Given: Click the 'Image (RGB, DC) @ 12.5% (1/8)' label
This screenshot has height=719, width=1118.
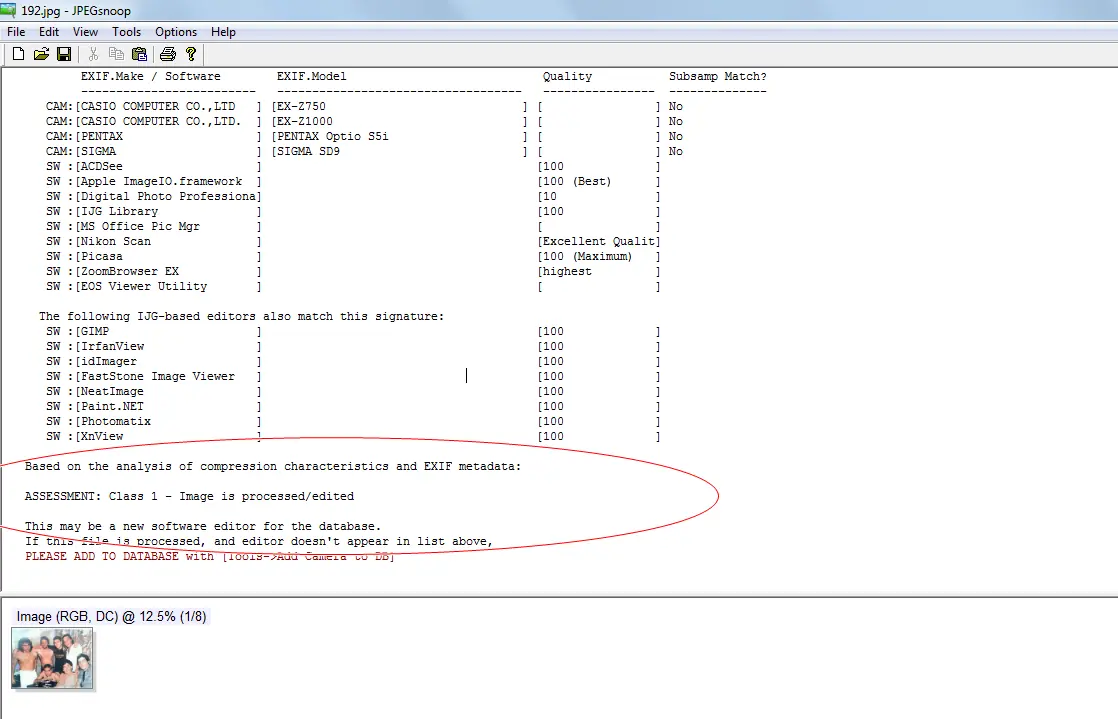Looking at the screenshot, I should point(111,616).
